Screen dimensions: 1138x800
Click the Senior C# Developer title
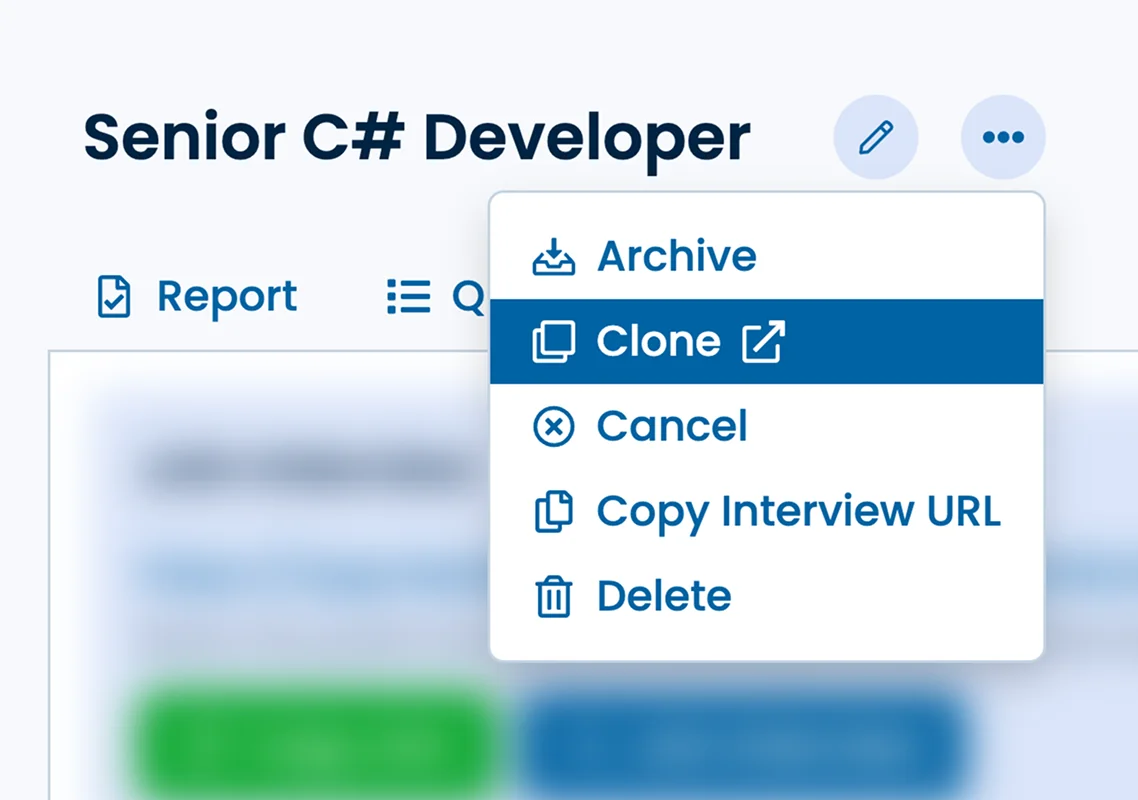(x=415, y=137)
